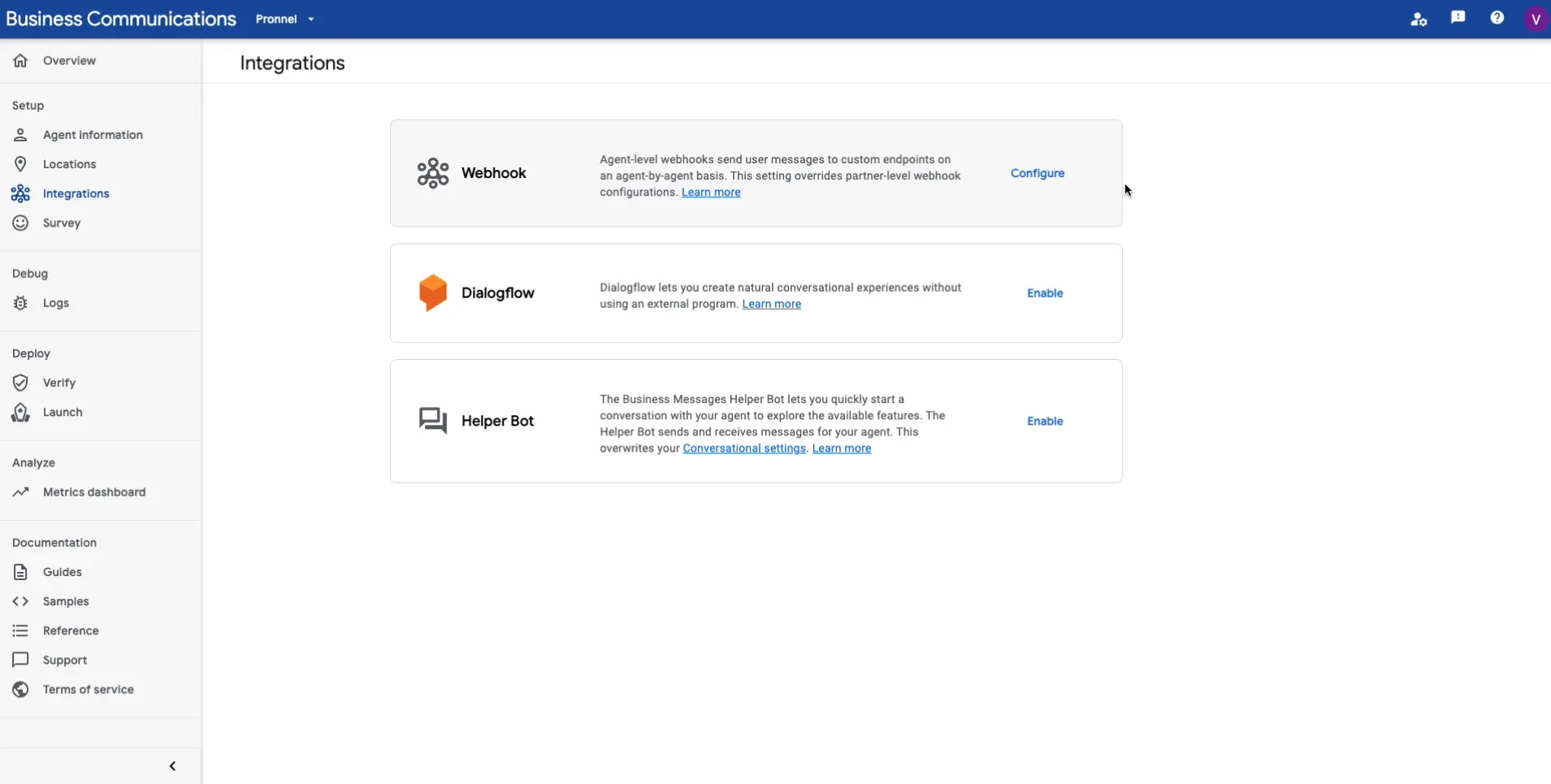Open the Pronnel agent dropdown
The width and height of the screenshot is (1551, 784).
point(284,19)
